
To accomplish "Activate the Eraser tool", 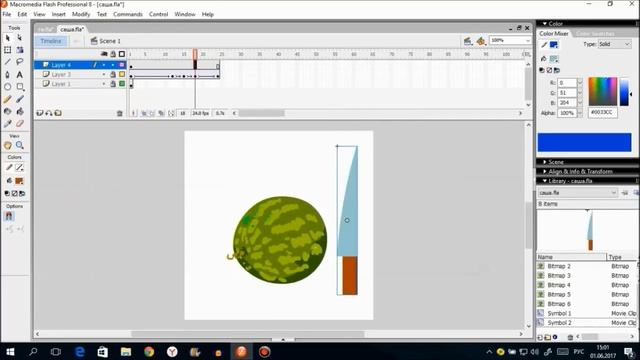I will coord(20,124).
